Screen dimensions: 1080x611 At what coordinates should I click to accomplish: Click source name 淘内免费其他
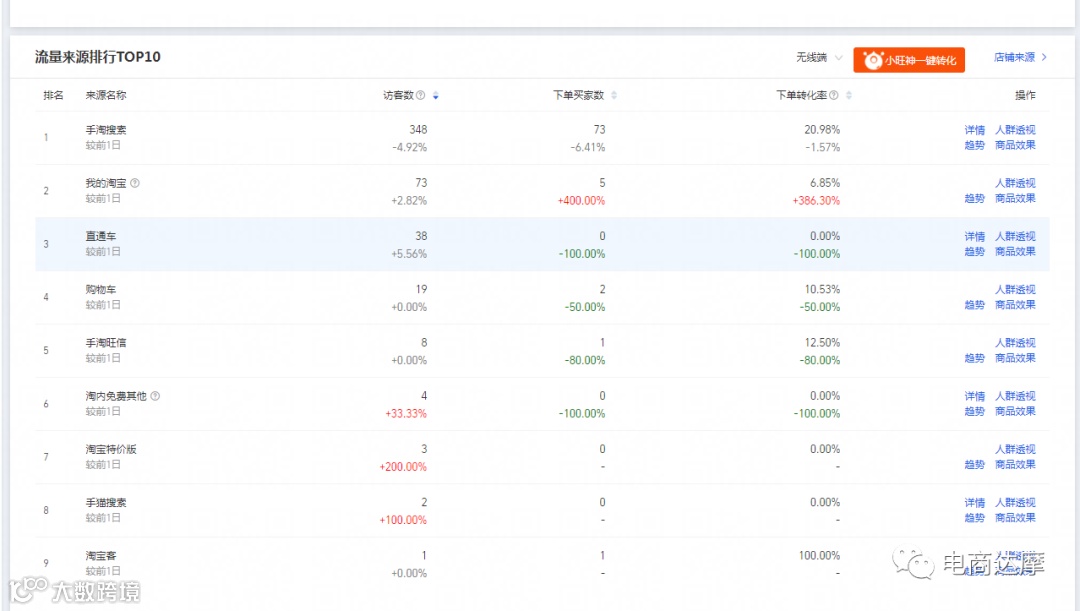(116, 396)
